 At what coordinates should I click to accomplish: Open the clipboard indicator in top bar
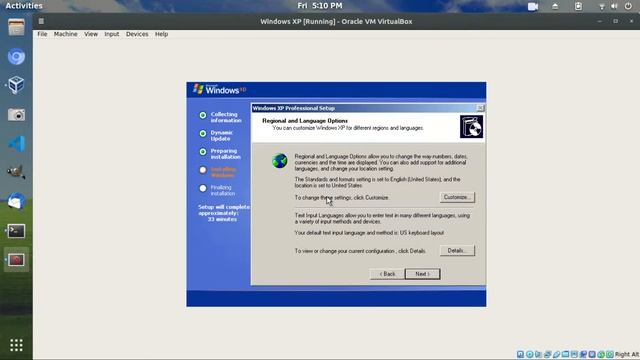tap(578, 6)
